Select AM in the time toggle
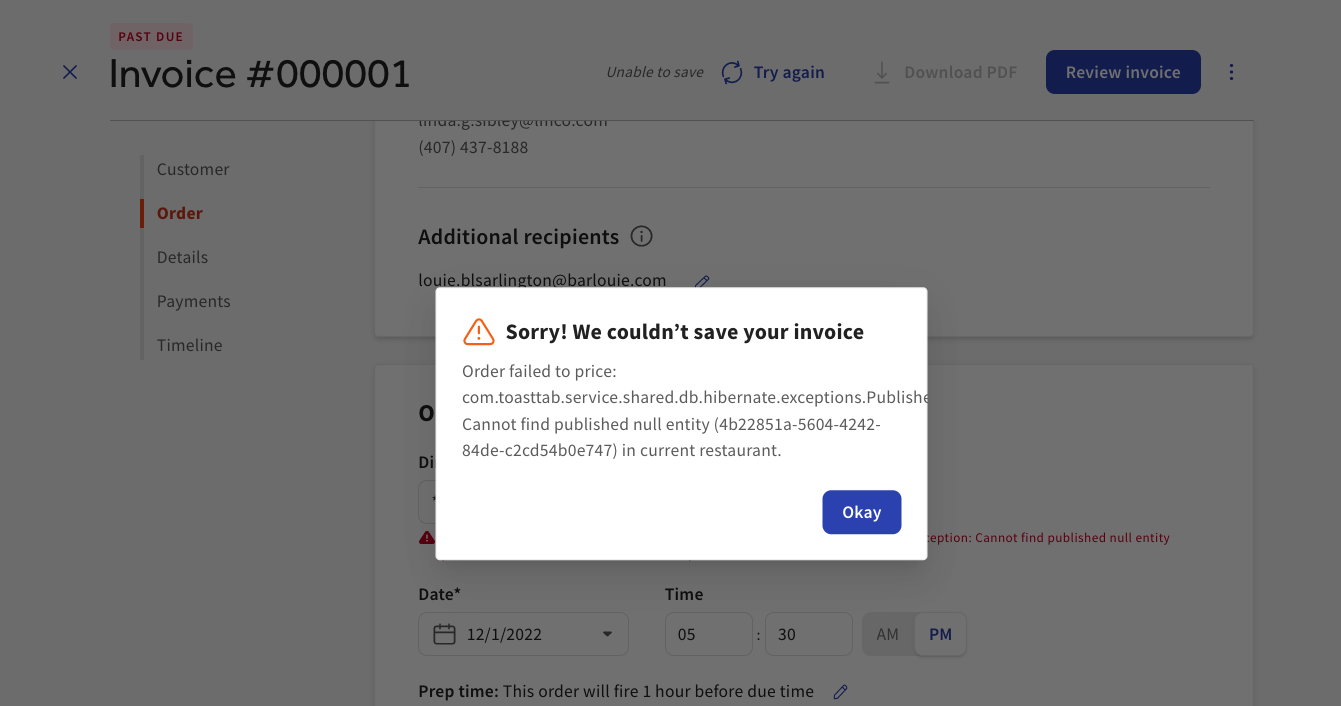1341x706 pixels. 887,634
